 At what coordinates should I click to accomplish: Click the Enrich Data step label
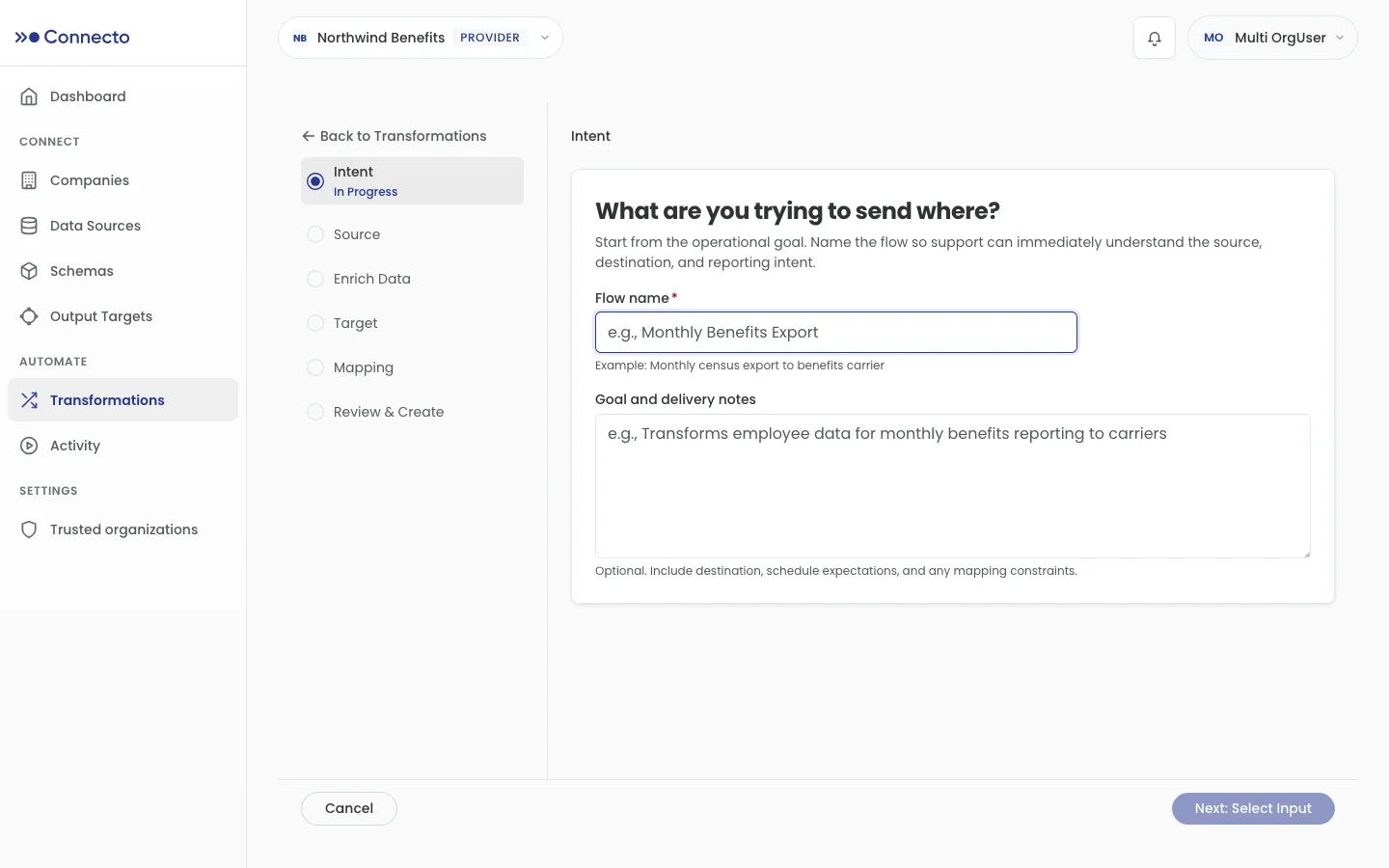(372, 279)
